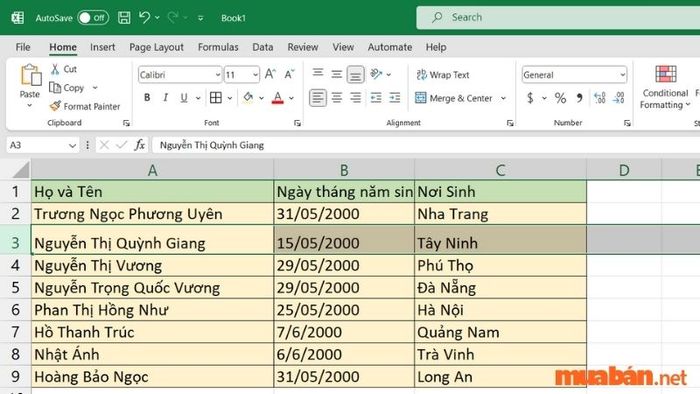Click the Orientation text angle icon
This screenshot has height=394, width=700.
coord(376,74)
